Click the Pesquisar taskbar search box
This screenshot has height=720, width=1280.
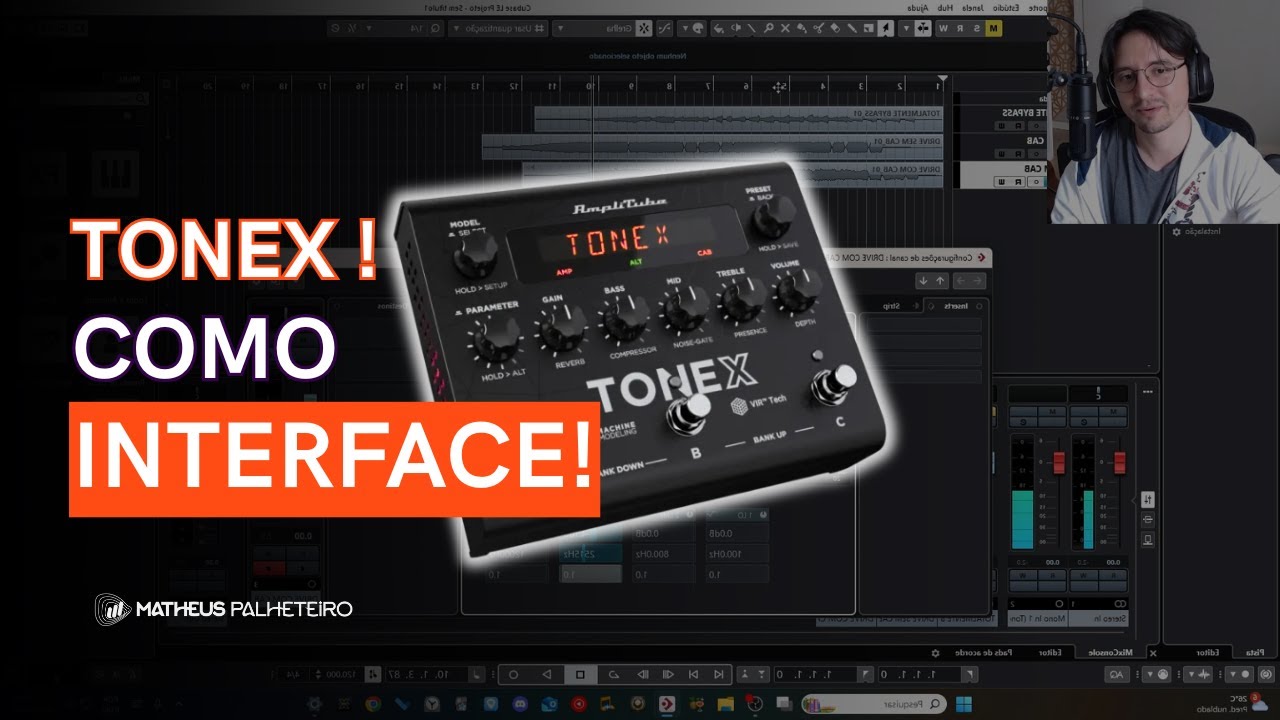(873, 704)
